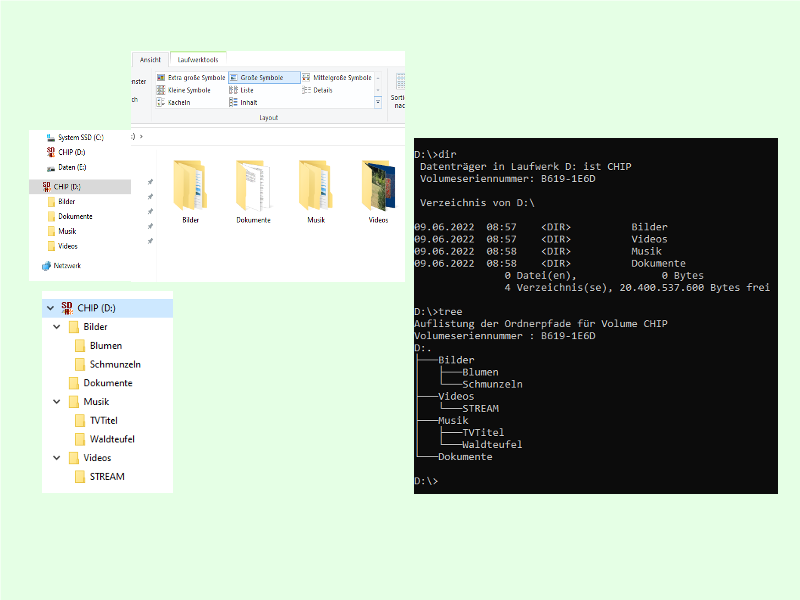Select the Kacheln layout option
Screen dimensions: 800x600
click(173, 103)
